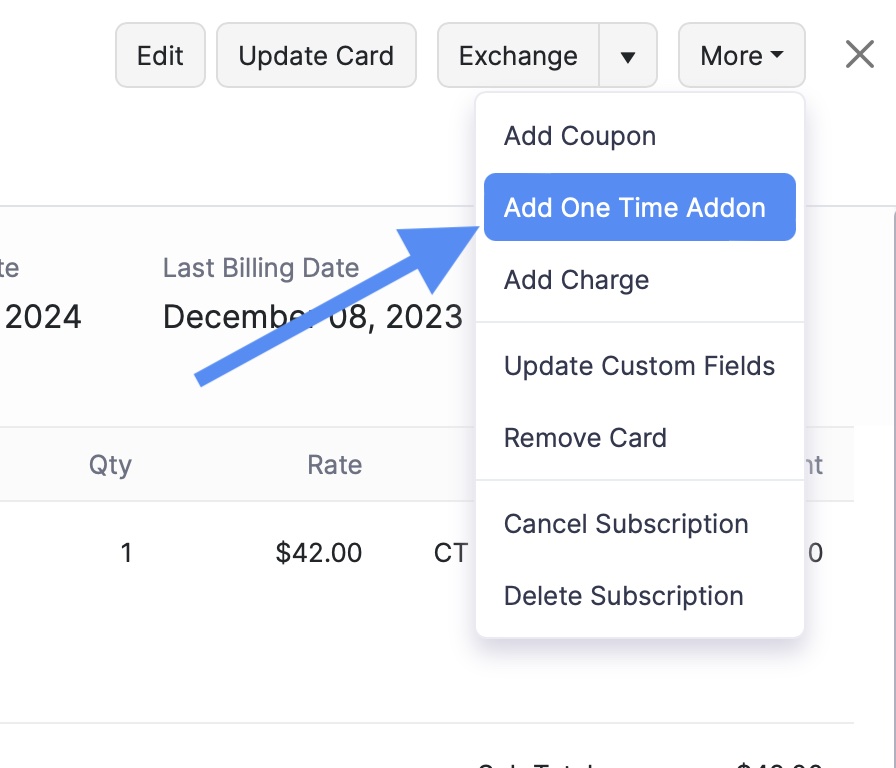Click Delete Subscription in the menu

pyautogui.click(x=623, y=596)
